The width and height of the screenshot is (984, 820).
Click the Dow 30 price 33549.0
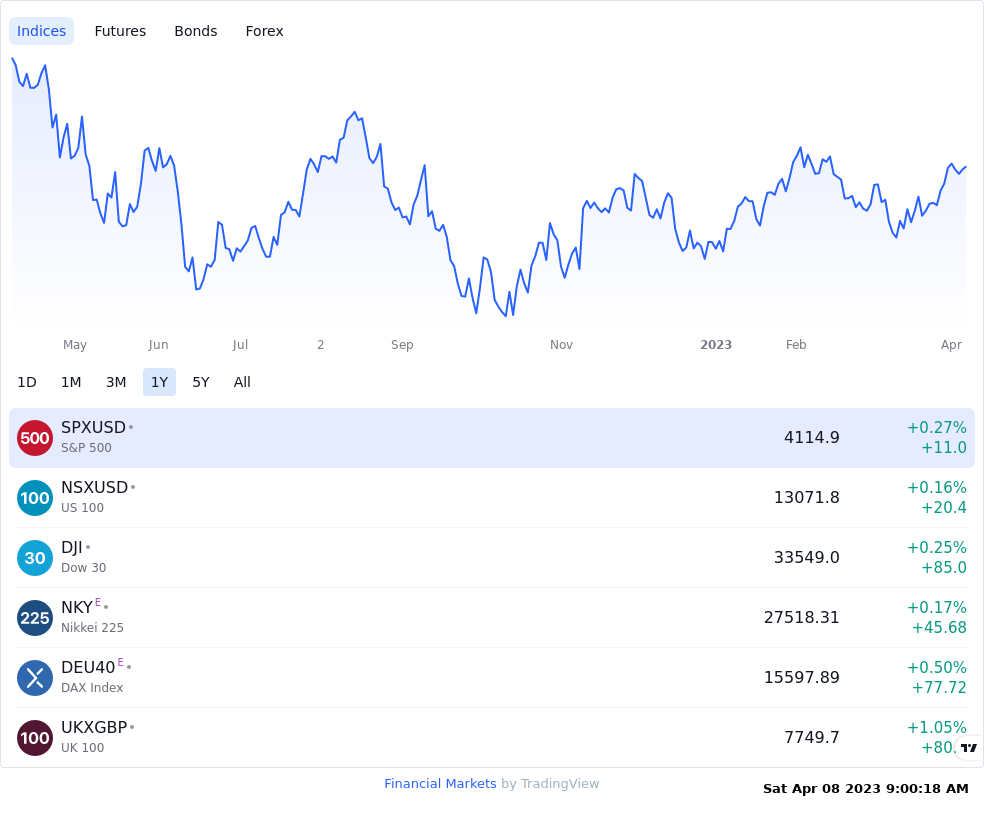806,557
